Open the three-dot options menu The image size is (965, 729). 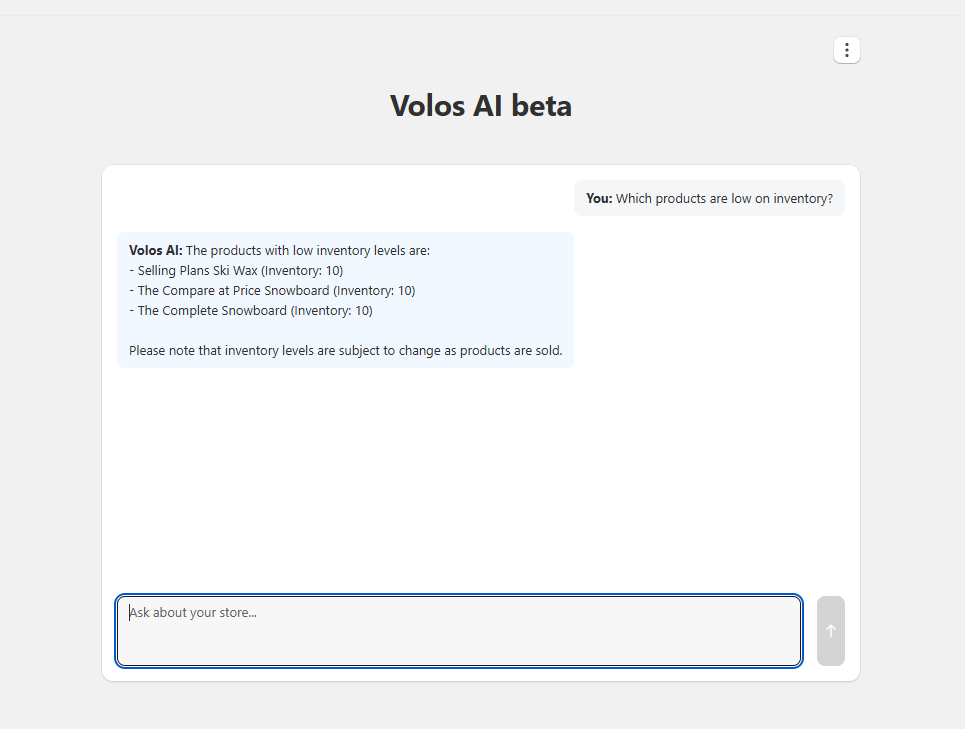coord(847,50)
